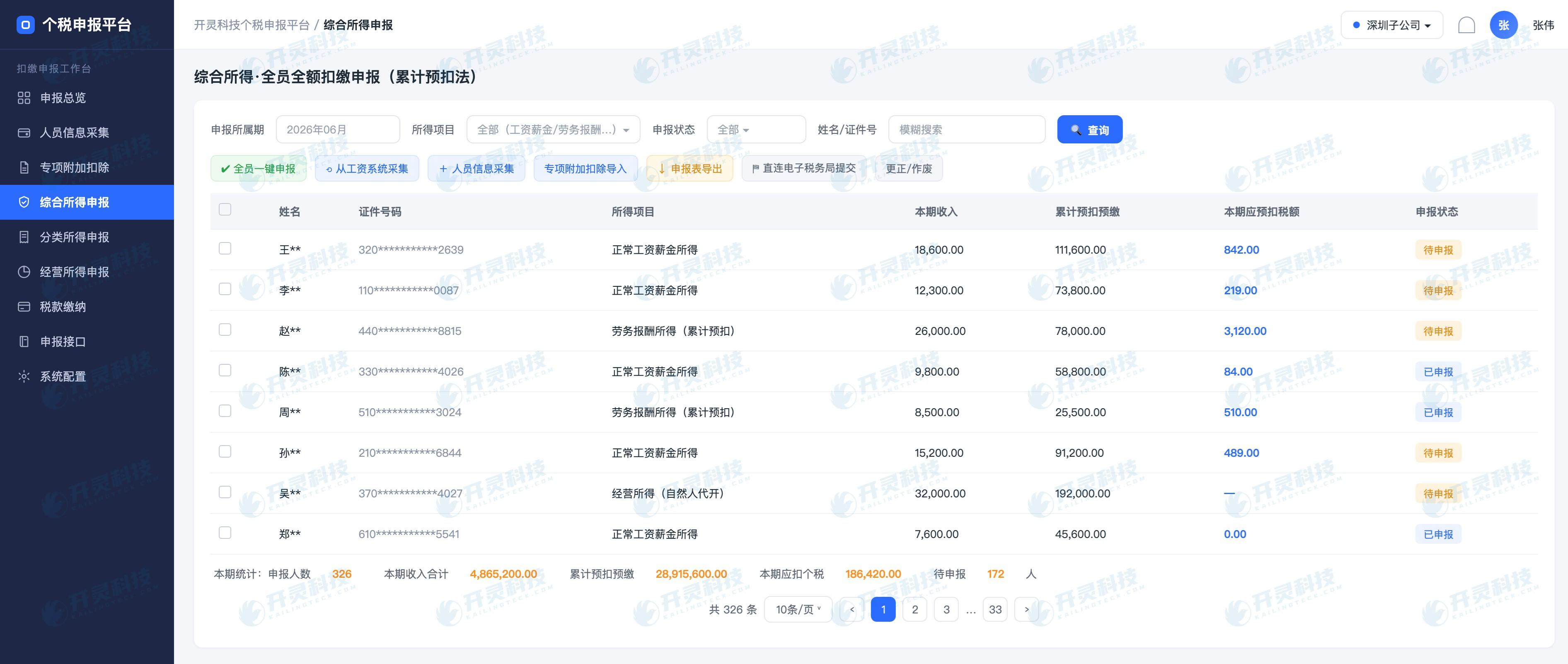Go to page 2
1568x664 pixels.
[914, 609]
